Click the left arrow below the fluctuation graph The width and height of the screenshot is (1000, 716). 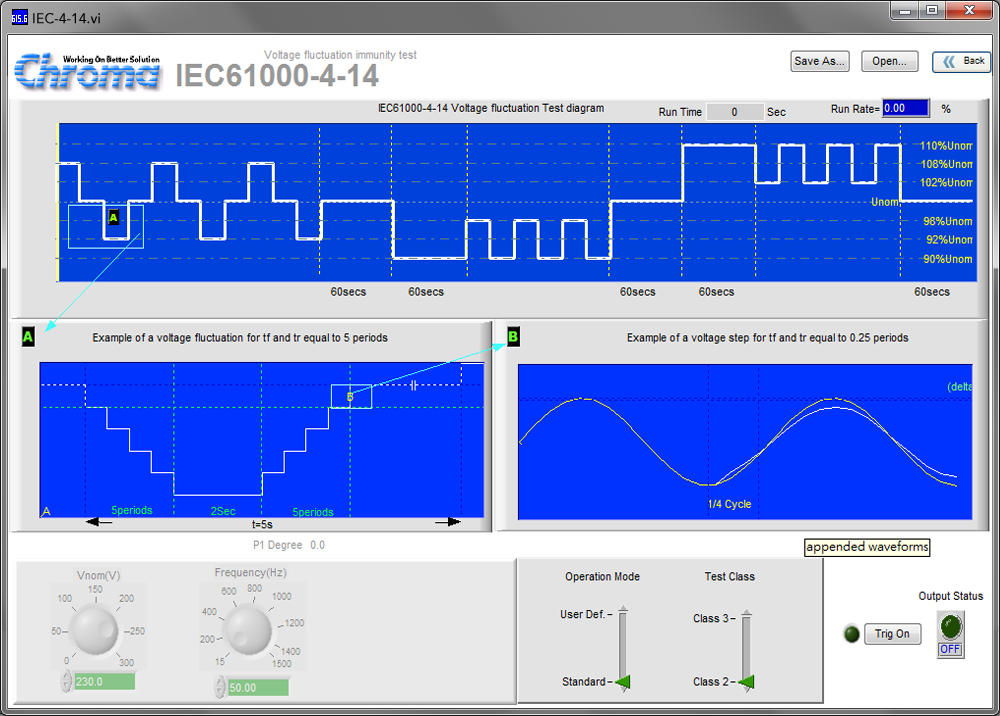(99, 522)
